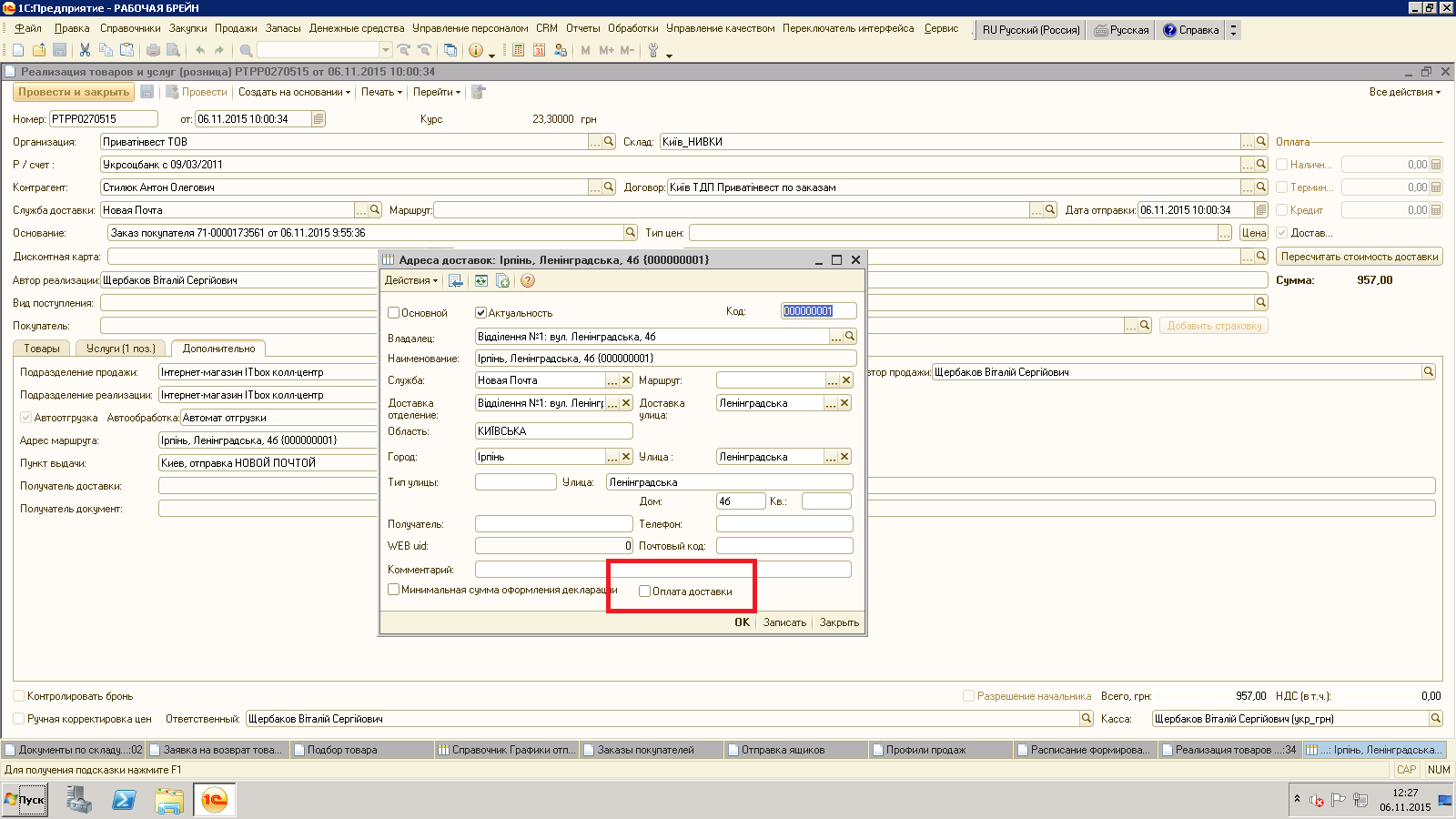This screenshot has width=1456, height=819.
Task: Check the Основной checkbox
Action: pyautogui.click(x=394, y=313)
